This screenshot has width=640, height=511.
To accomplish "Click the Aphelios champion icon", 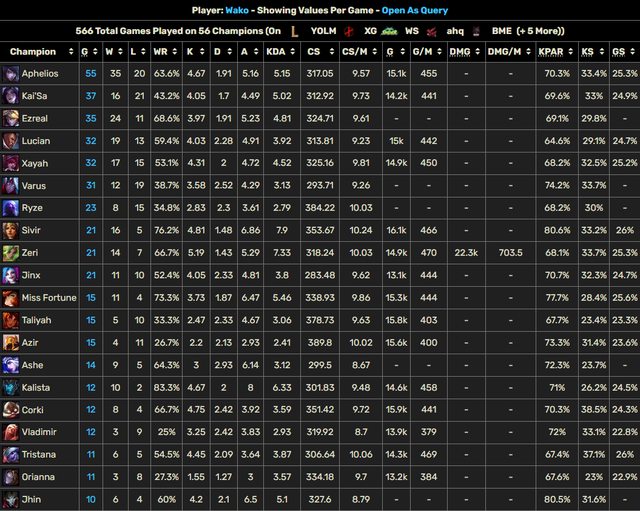I will pyautogui.click(x=10, y=74).
